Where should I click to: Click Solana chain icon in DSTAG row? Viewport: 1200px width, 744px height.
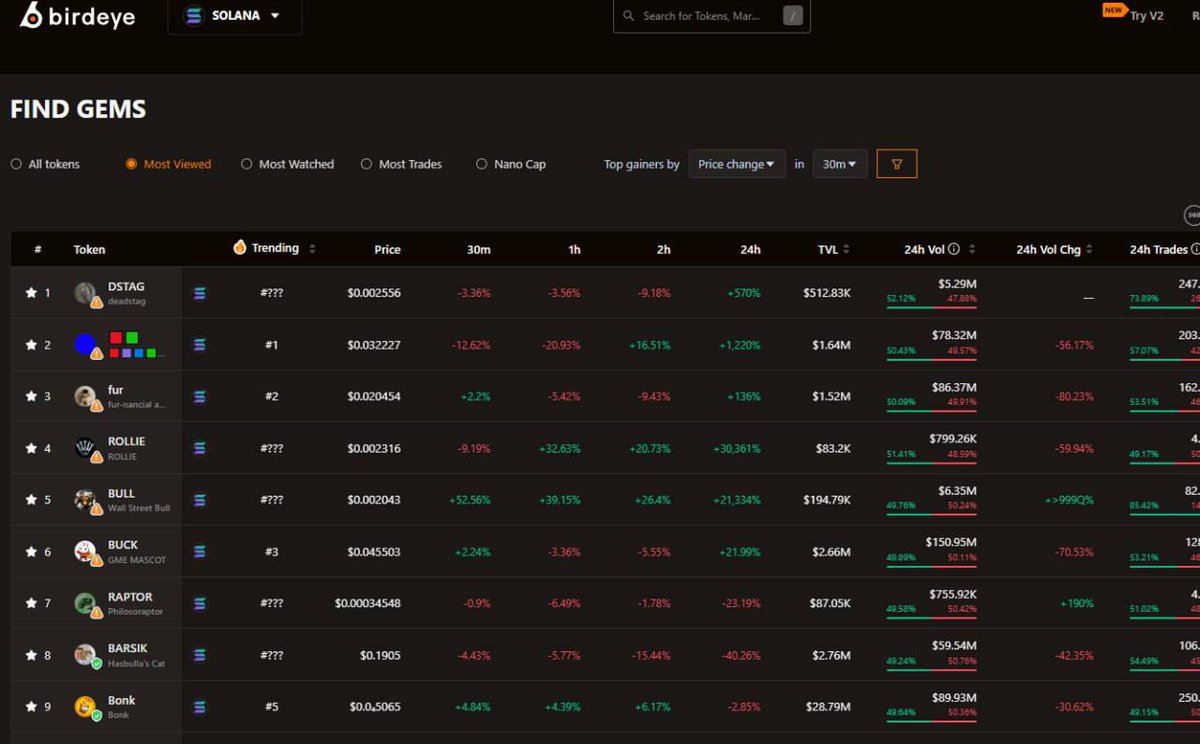pos(199,293)
